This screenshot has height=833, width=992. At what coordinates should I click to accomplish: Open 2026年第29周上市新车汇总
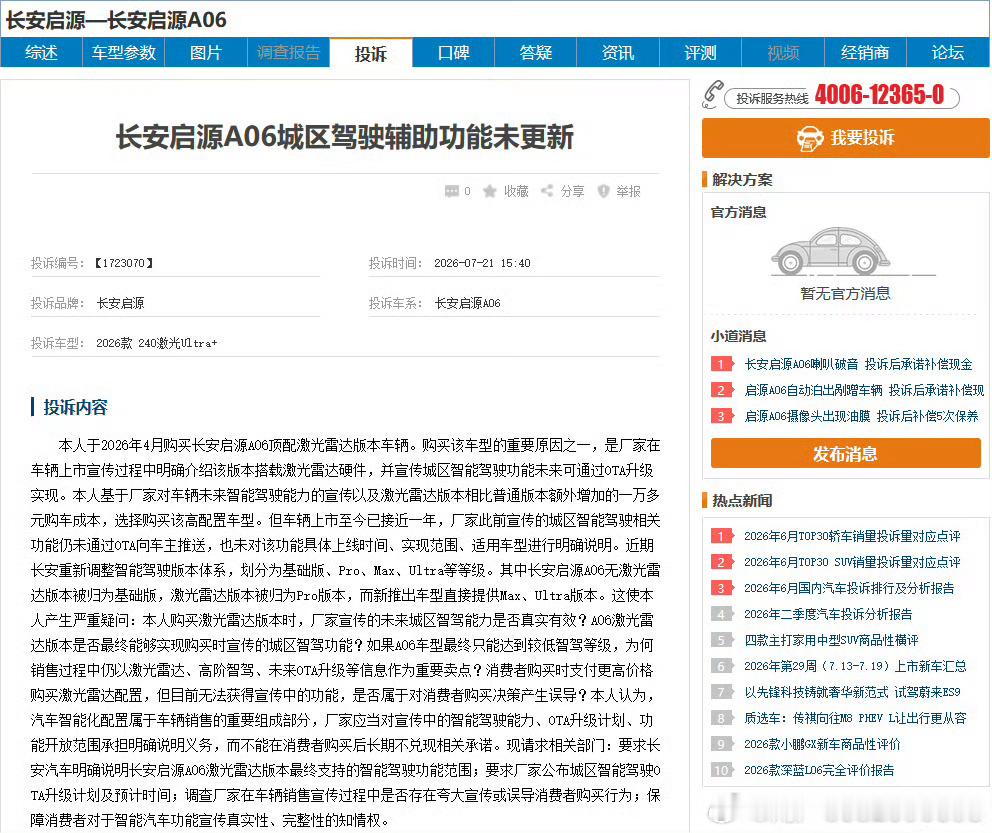(x=855, y=666)
